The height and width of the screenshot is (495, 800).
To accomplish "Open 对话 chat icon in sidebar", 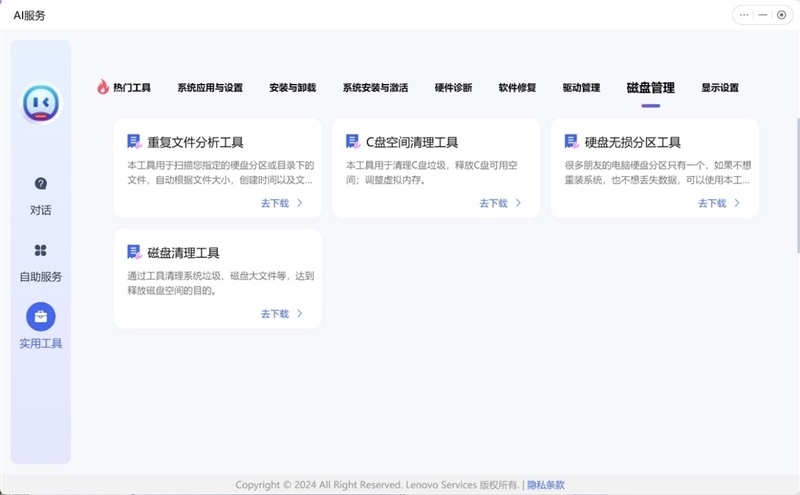I will [41, 184].
